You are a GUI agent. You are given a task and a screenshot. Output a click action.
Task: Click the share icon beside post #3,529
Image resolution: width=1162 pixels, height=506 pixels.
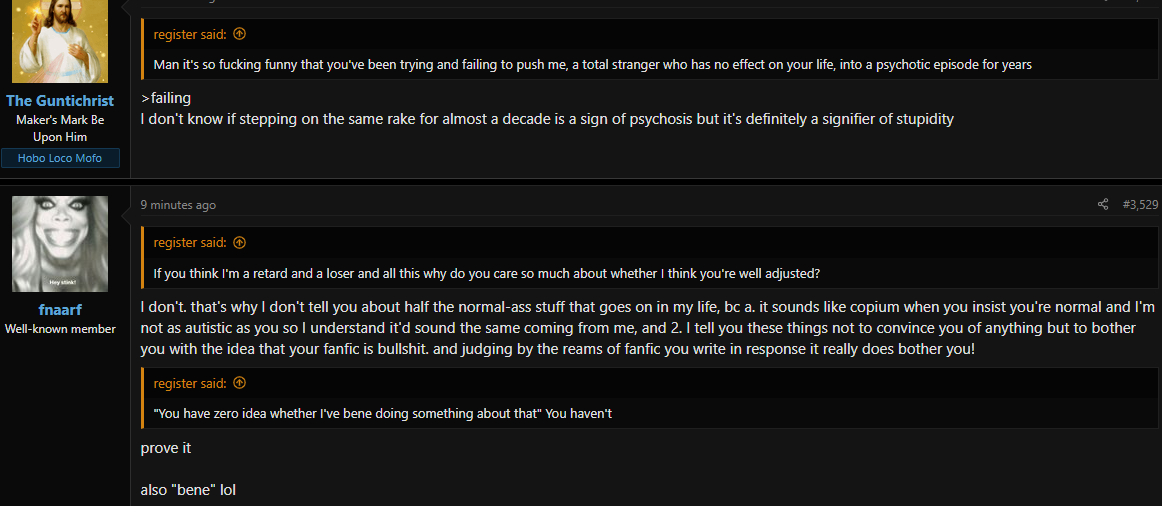(x=1103, y=204)
